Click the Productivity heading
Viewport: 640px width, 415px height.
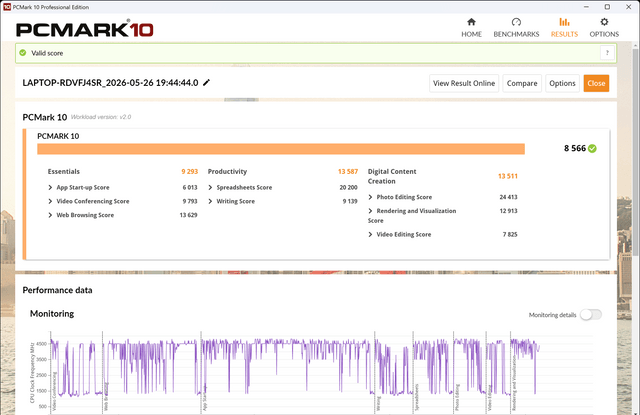[x=227, y=171]
